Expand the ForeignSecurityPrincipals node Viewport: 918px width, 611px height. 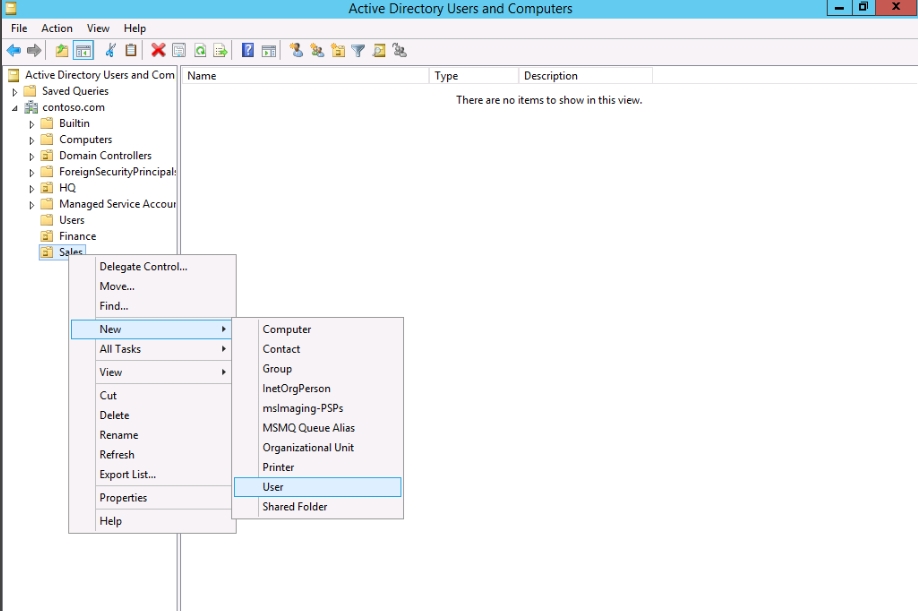tap(32, 173)
